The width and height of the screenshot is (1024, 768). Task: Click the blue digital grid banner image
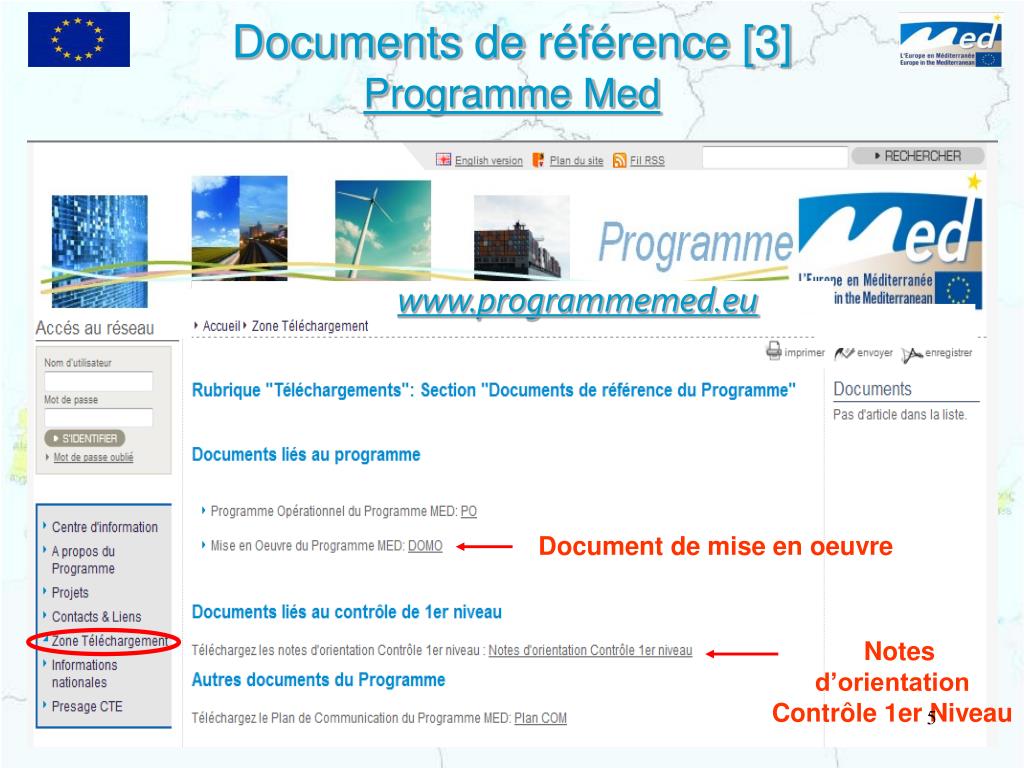coord(99,251)
